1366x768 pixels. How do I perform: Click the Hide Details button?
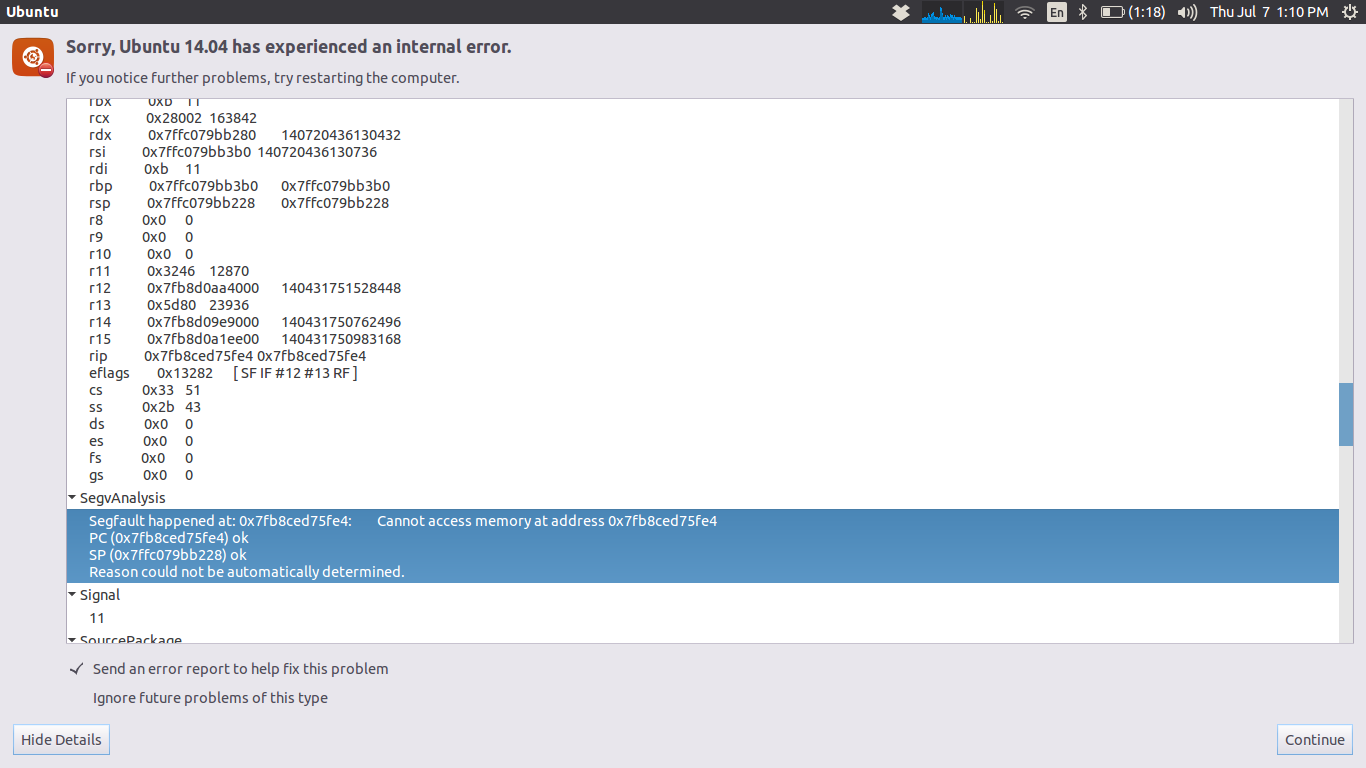pyautogui.click(x=61, y=740)
